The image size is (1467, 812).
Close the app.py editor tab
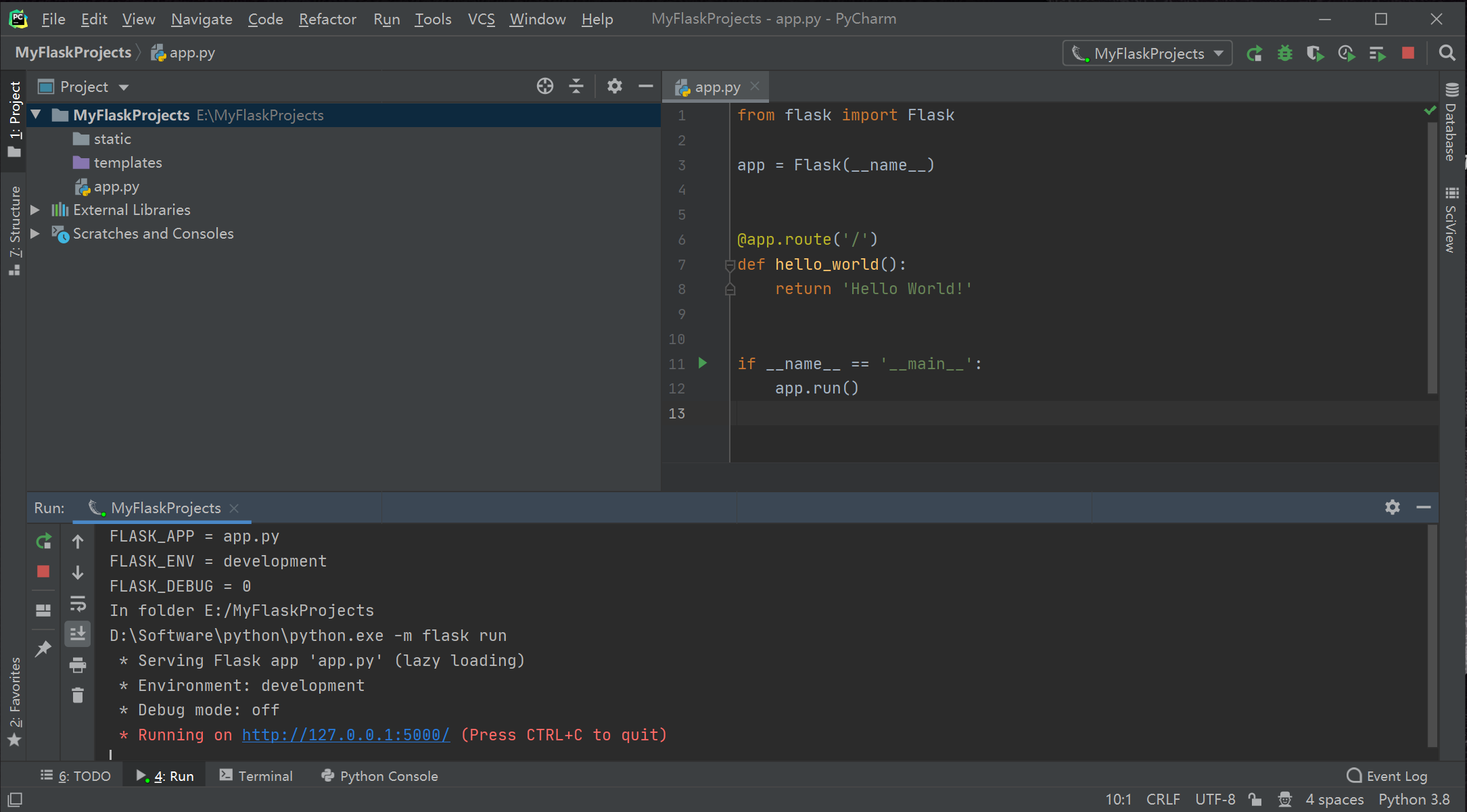point(755,87)
